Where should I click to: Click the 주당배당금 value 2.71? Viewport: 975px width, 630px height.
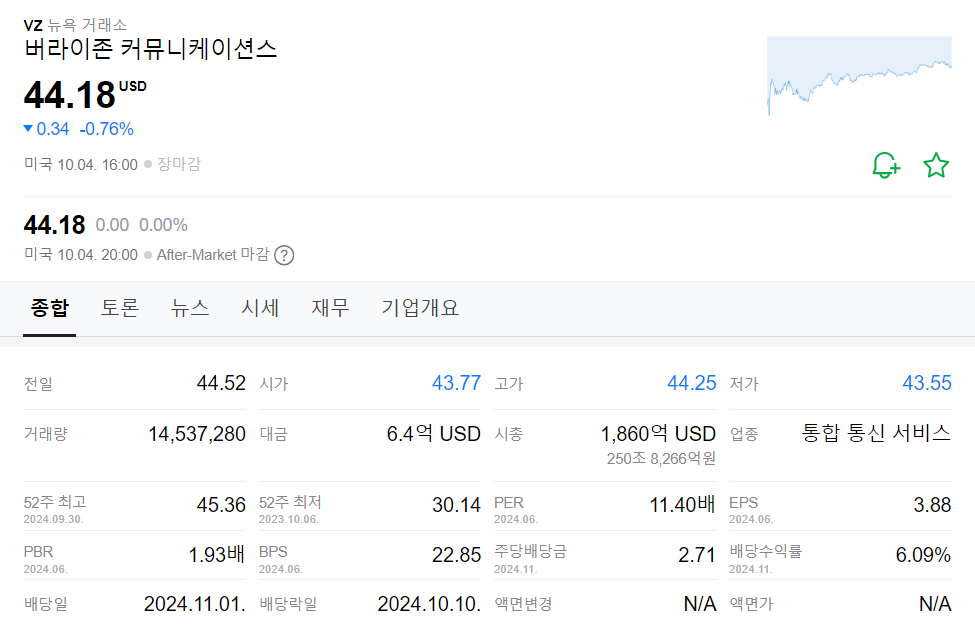coord(697,555)
